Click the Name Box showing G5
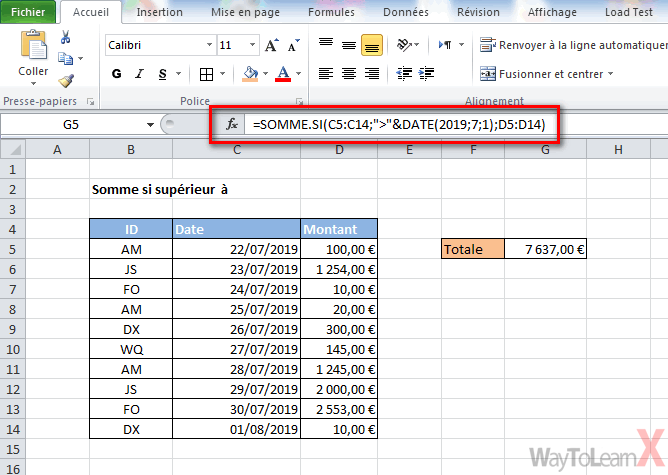Image resolution: width=668 pixels, height=475 pixels. pyautogui.click(x=72, y=125)
